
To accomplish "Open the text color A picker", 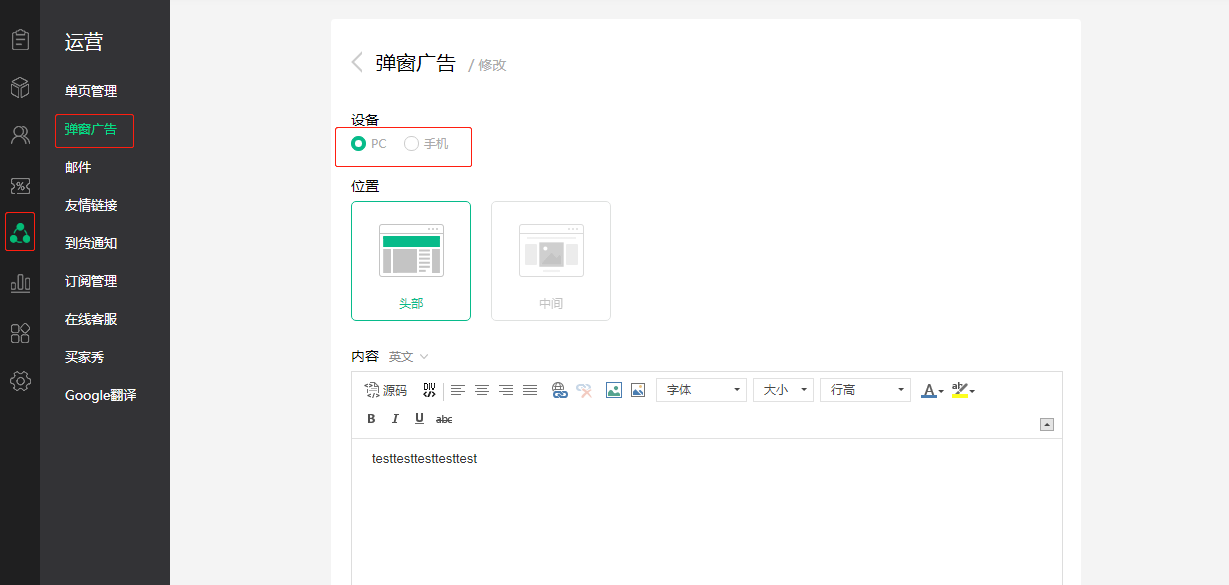I will (x=932, y=390).
